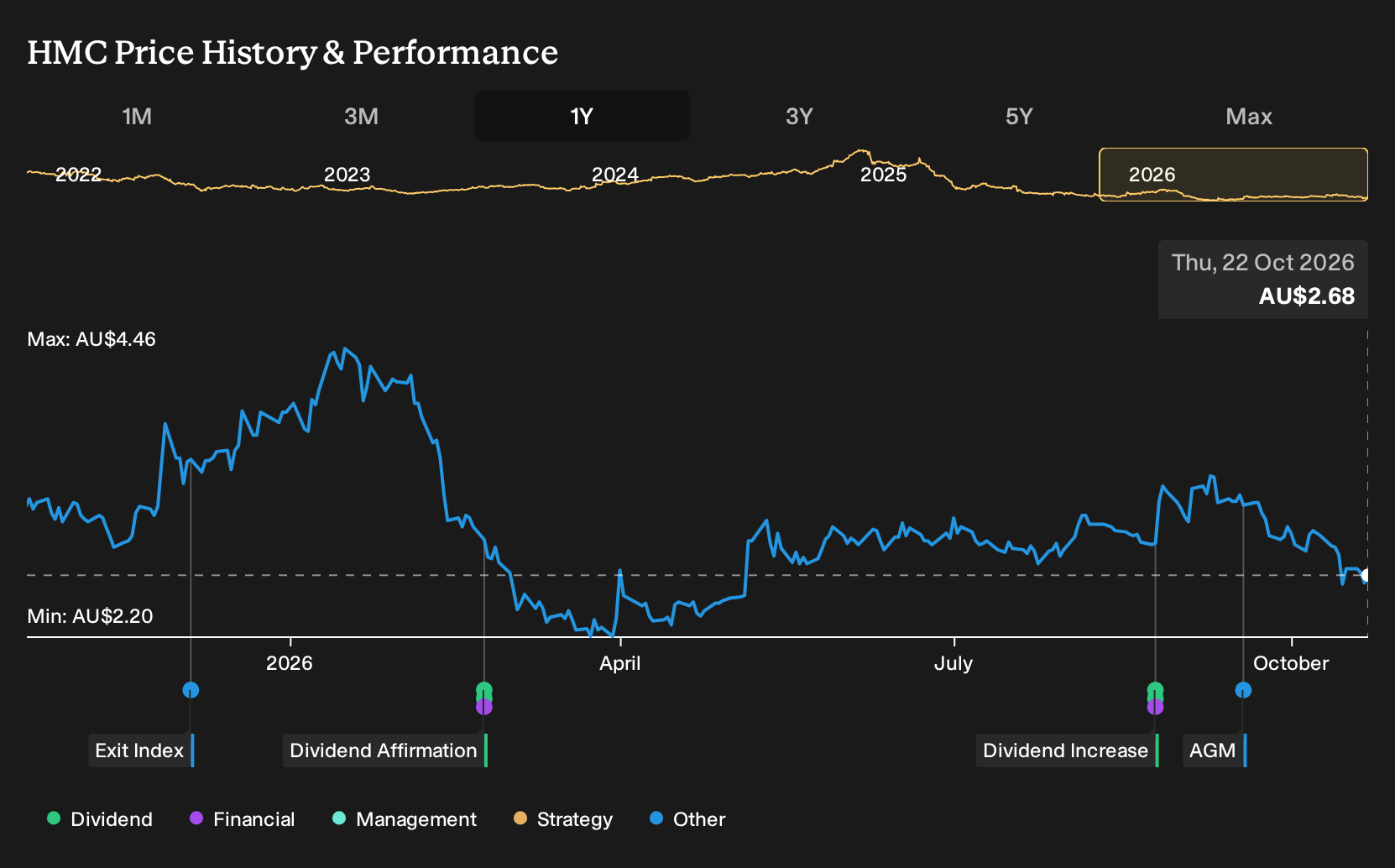This screenshot has height=868, width=1395.
Task: Click the purple dot above Dividend Affirmation
Action: 484,707
